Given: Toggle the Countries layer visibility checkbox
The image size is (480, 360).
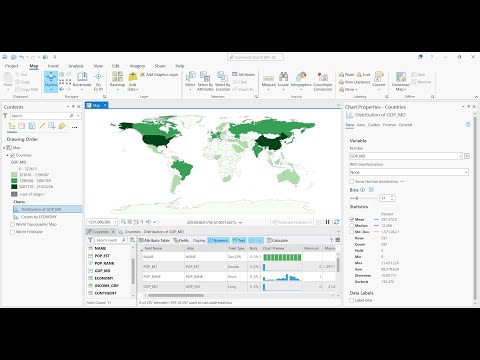Looking at the screenshot, I should click(x=12, y=155).
